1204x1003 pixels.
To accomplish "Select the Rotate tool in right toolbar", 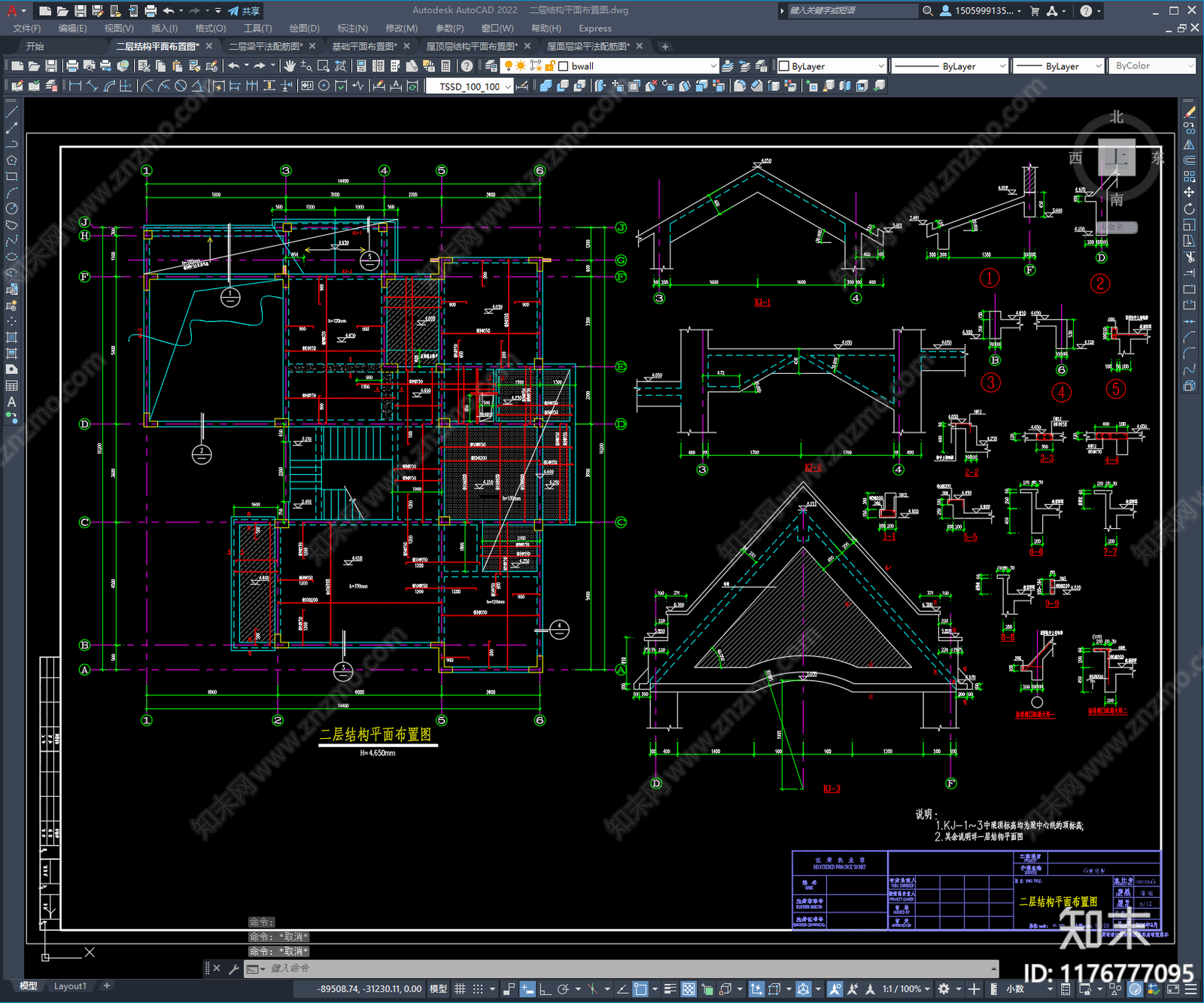I will point(1189,208).
